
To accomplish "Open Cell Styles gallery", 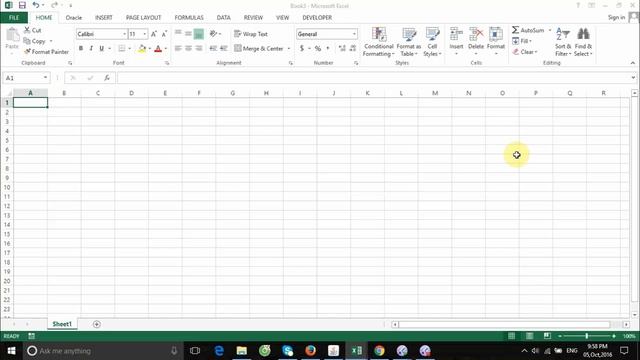I will (x=432, y=42).
